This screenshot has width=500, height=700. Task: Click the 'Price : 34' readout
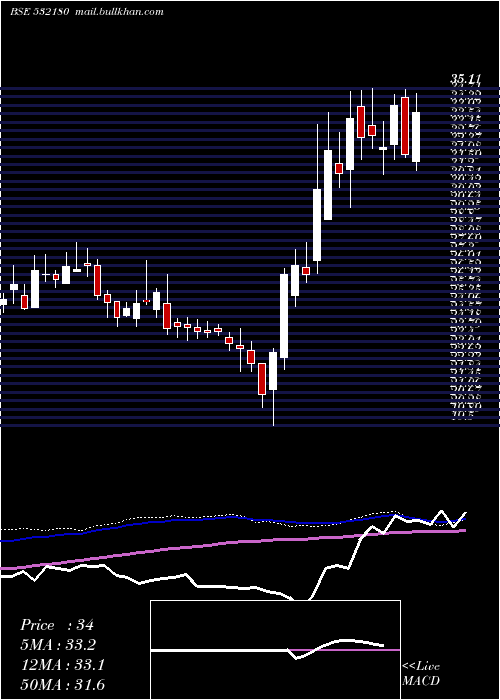click(57, 625)
